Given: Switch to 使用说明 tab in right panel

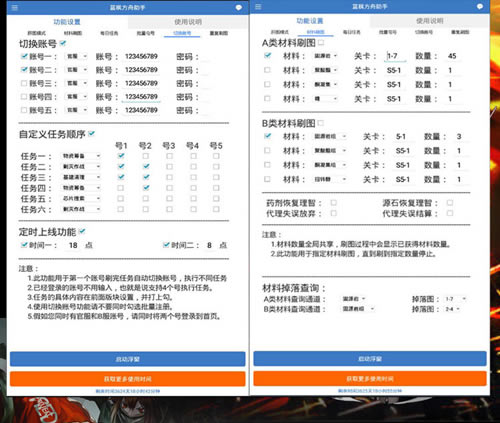Looking at the screenshot, I should pos(430,21).
